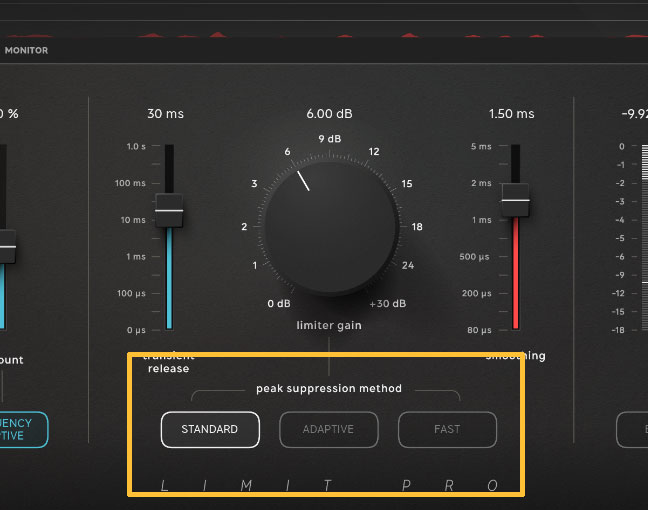The height and width of the screenshot is (510, 648).
Task: Select the STANDARD peak suppression method
Action: tap(210, 429)
